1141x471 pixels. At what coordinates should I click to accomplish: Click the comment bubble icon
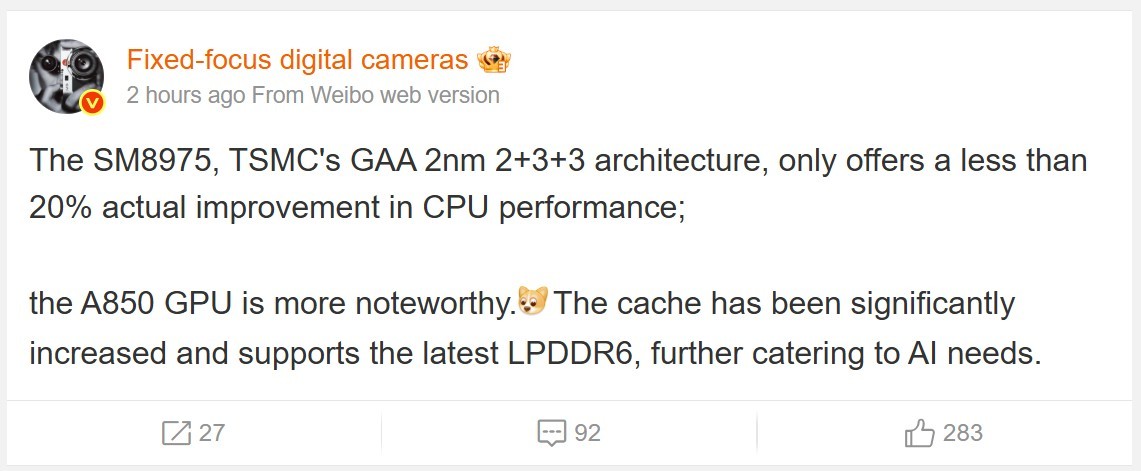552,433
